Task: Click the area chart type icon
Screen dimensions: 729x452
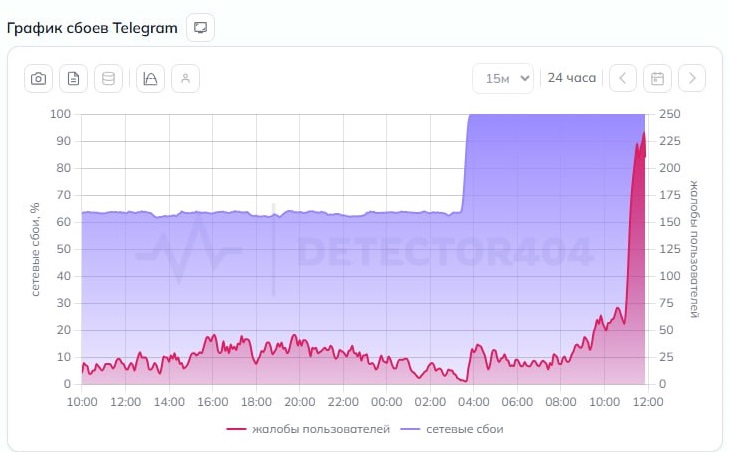Action: click(150, 78)
